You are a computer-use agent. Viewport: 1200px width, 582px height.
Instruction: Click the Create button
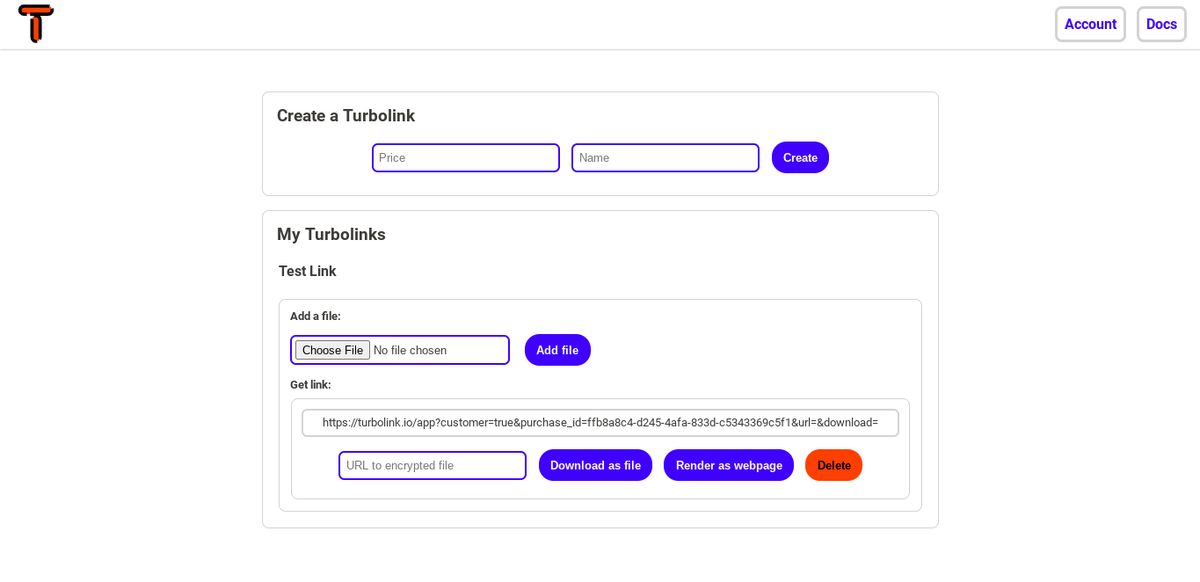coord(799,157)
